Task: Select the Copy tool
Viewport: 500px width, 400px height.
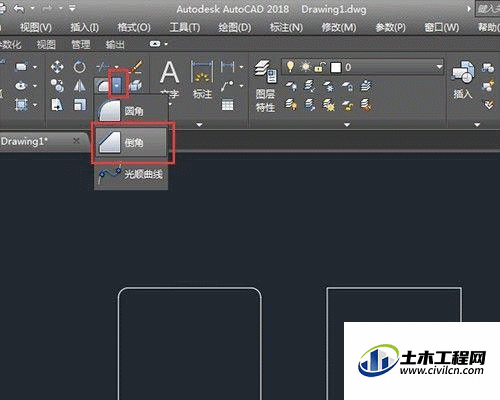Action: (57, 86)
